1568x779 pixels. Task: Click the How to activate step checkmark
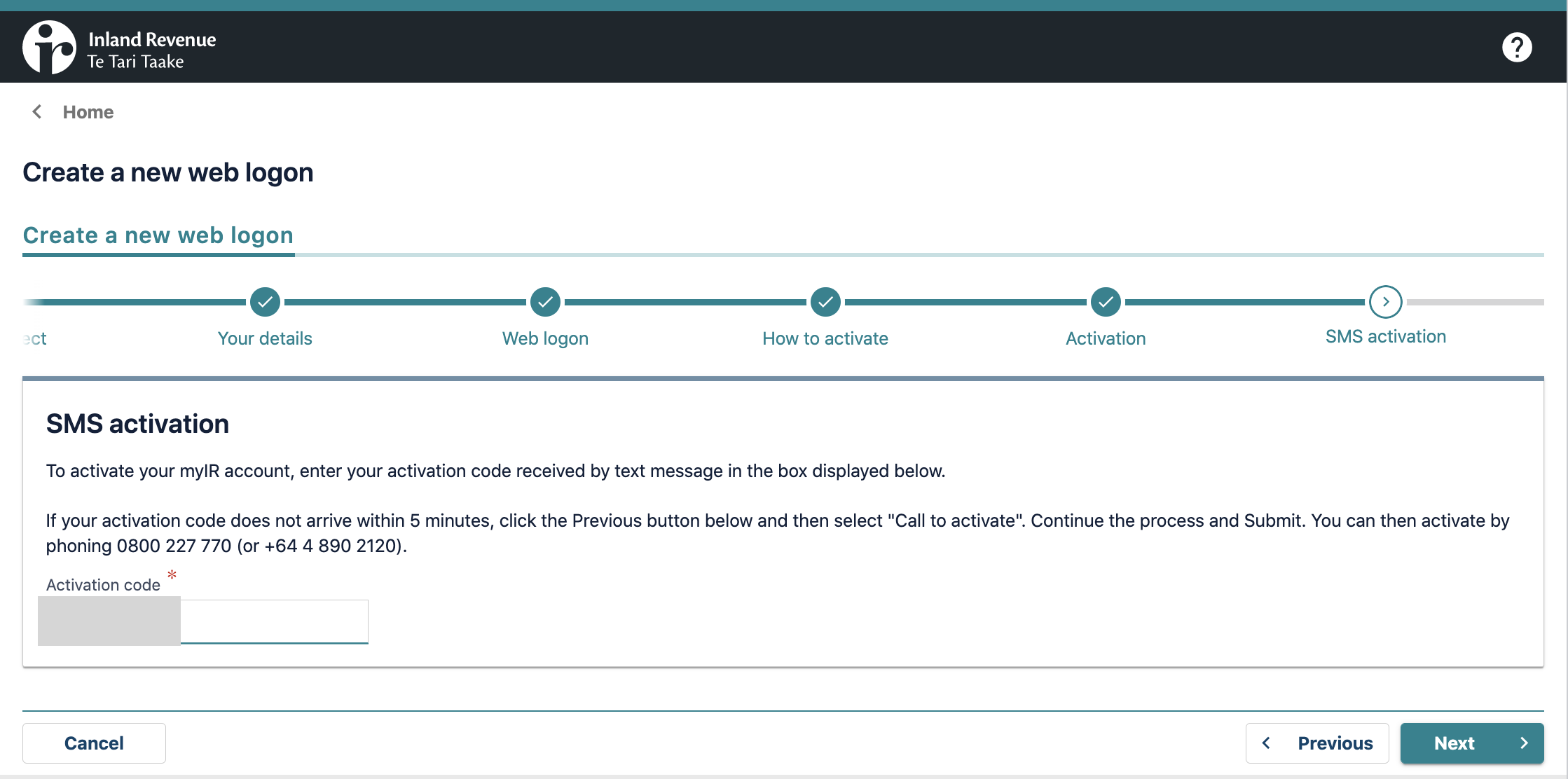(x=825, y=302)
